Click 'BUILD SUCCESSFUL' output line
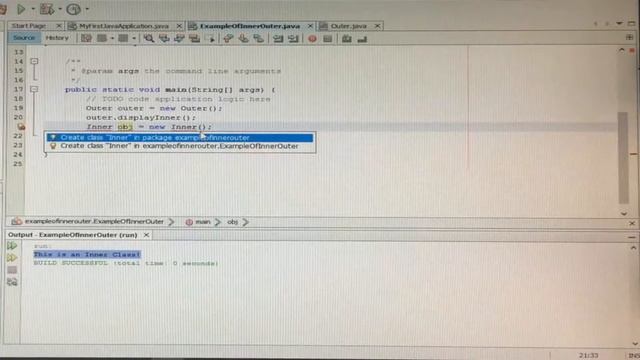 (126, 263)
